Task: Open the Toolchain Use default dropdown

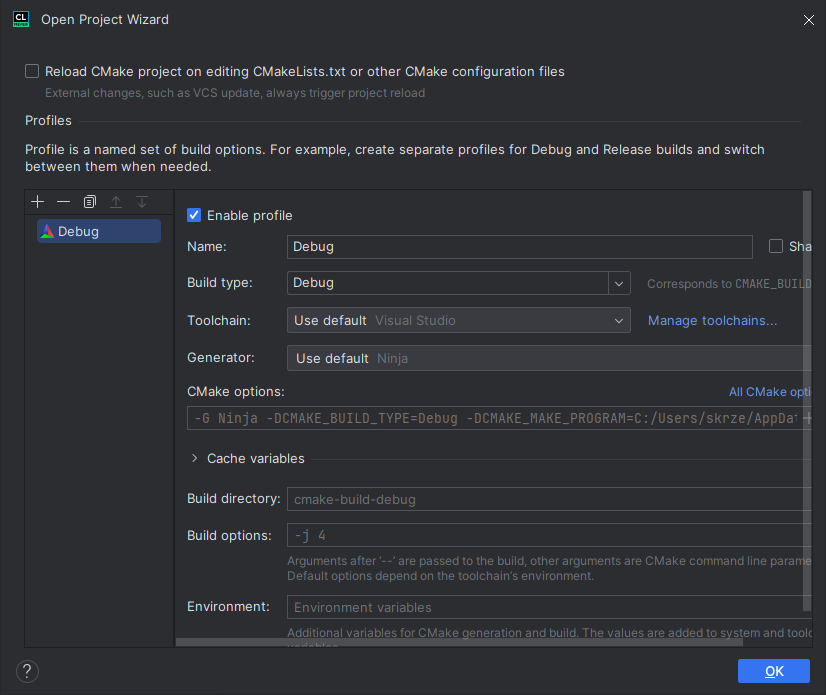Action: [x=458, y=320]
